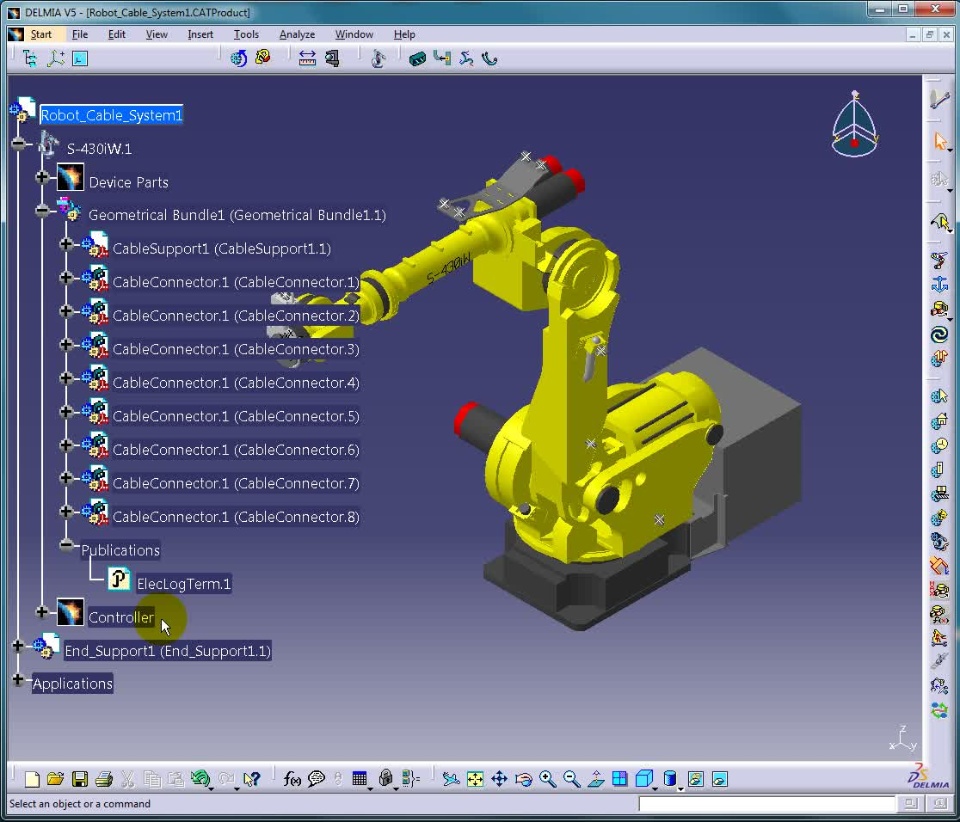
Task: Click the Fit All In icon
Action: pos(475,779)
